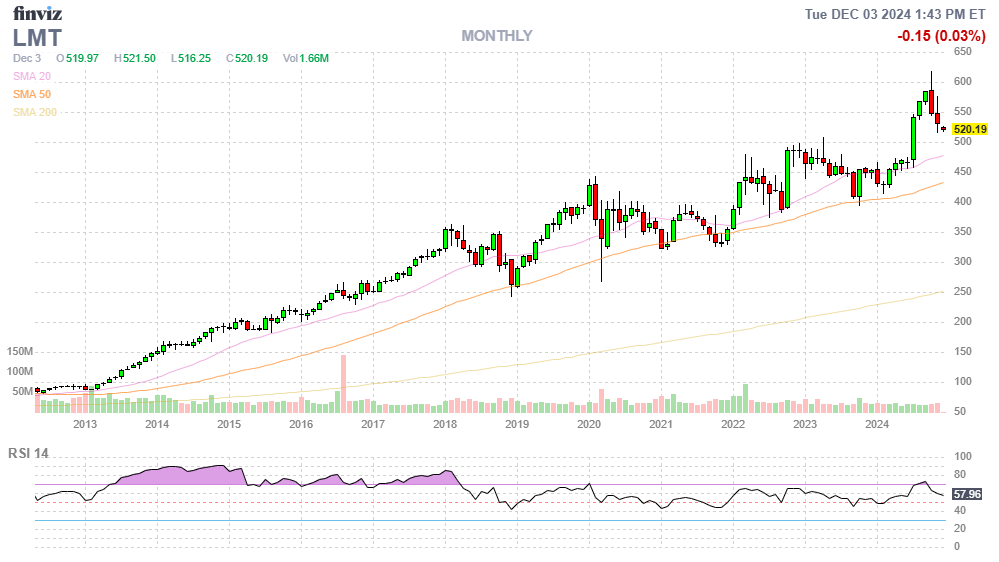Toggle the SMA 200 legend label
Viewport: 999px width, 562px height.
[x=34, y=112]
